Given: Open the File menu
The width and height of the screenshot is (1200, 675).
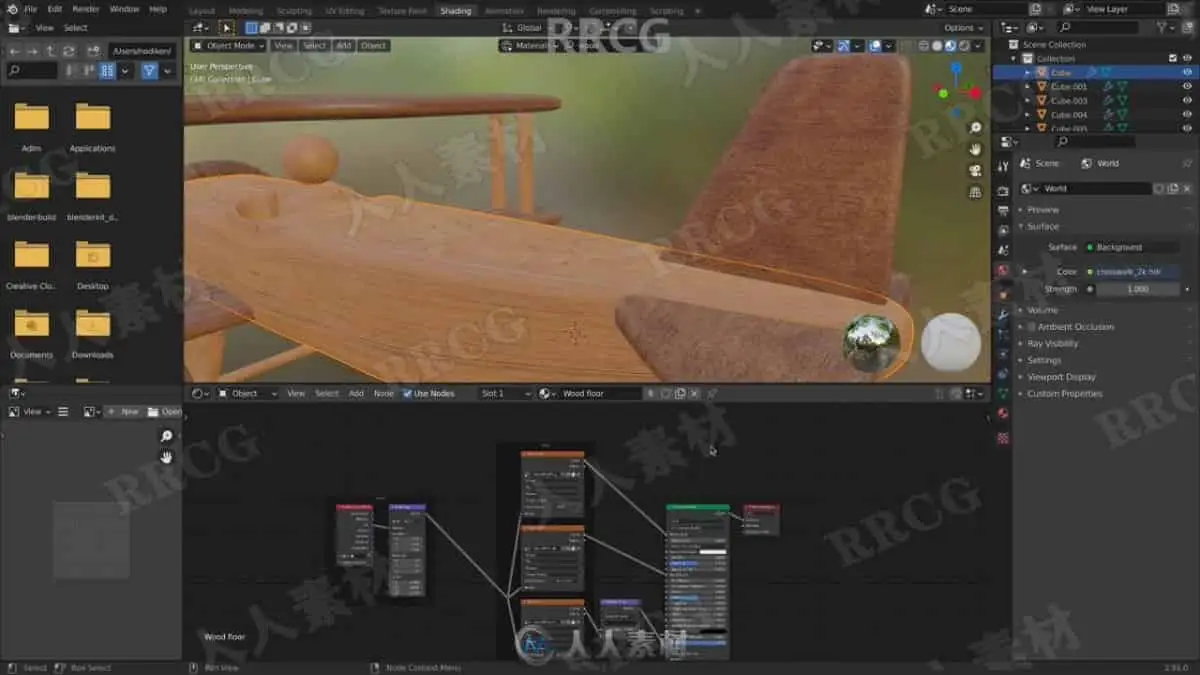Looking at the screenshot, I should 30,9.
